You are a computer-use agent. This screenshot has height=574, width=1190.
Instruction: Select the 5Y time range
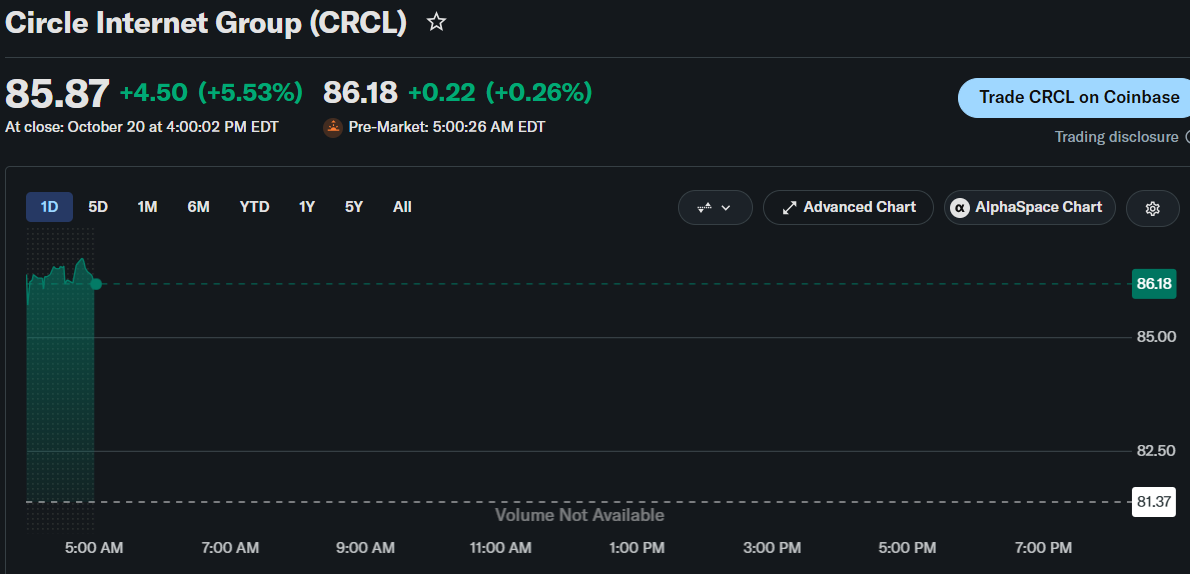[x=354, y=207]
